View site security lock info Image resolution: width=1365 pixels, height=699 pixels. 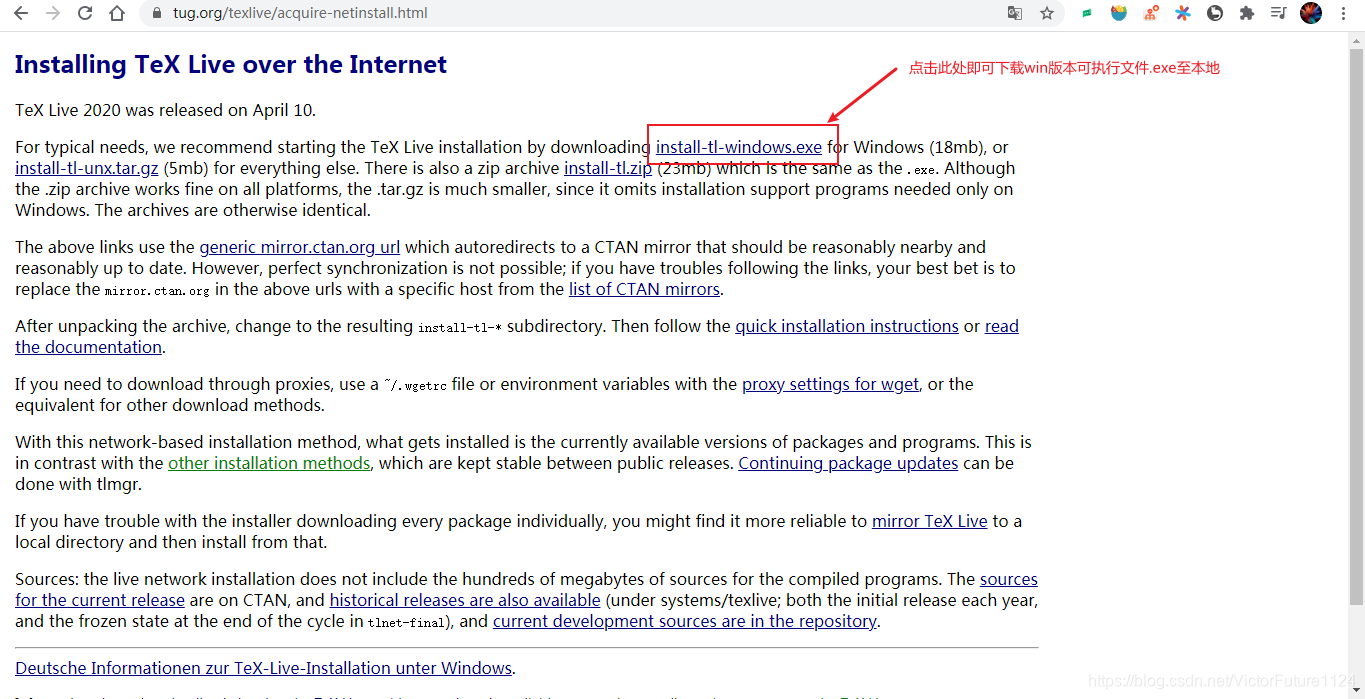(156, 13)
